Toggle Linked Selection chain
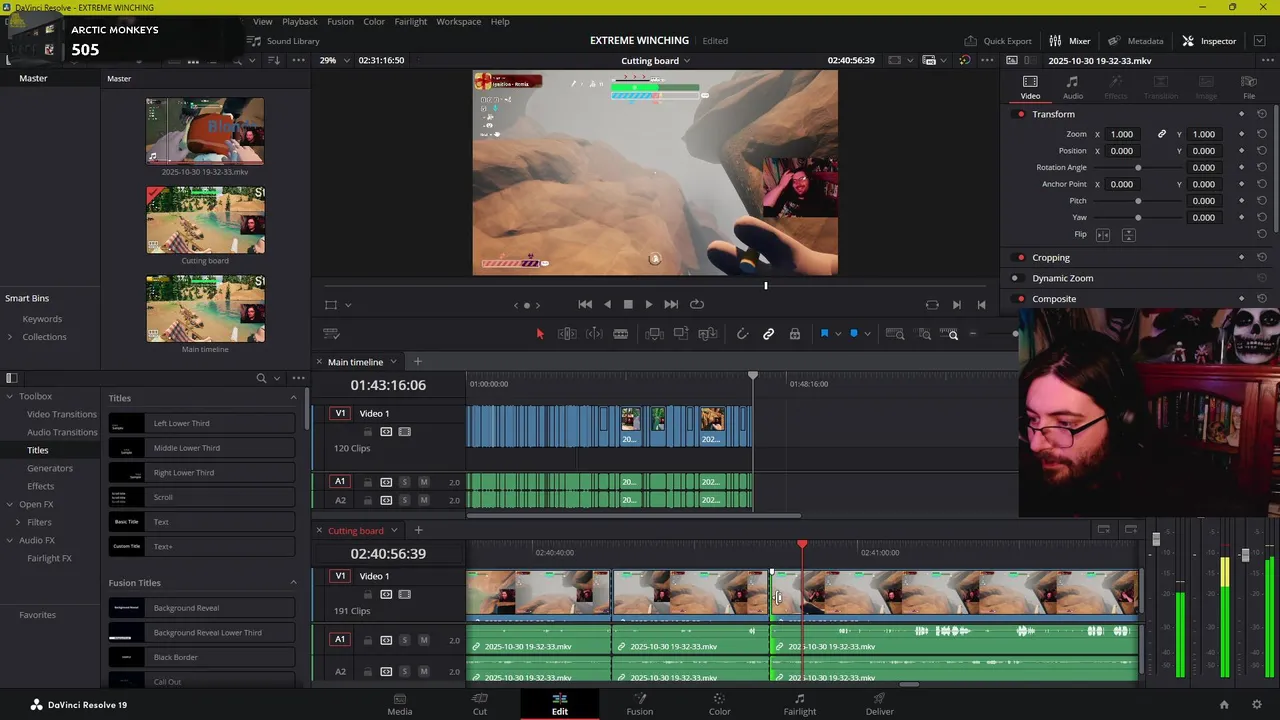The width and height of the screenshot is (1280, 720). [768, 334]
